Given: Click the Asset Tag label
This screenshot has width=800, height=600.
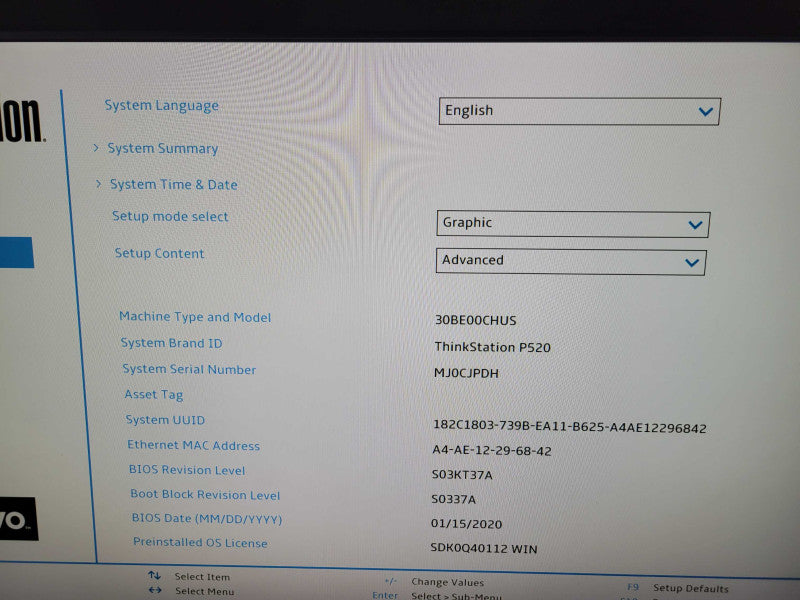Looking at the screenshot, I should click(x=154, y=395).
